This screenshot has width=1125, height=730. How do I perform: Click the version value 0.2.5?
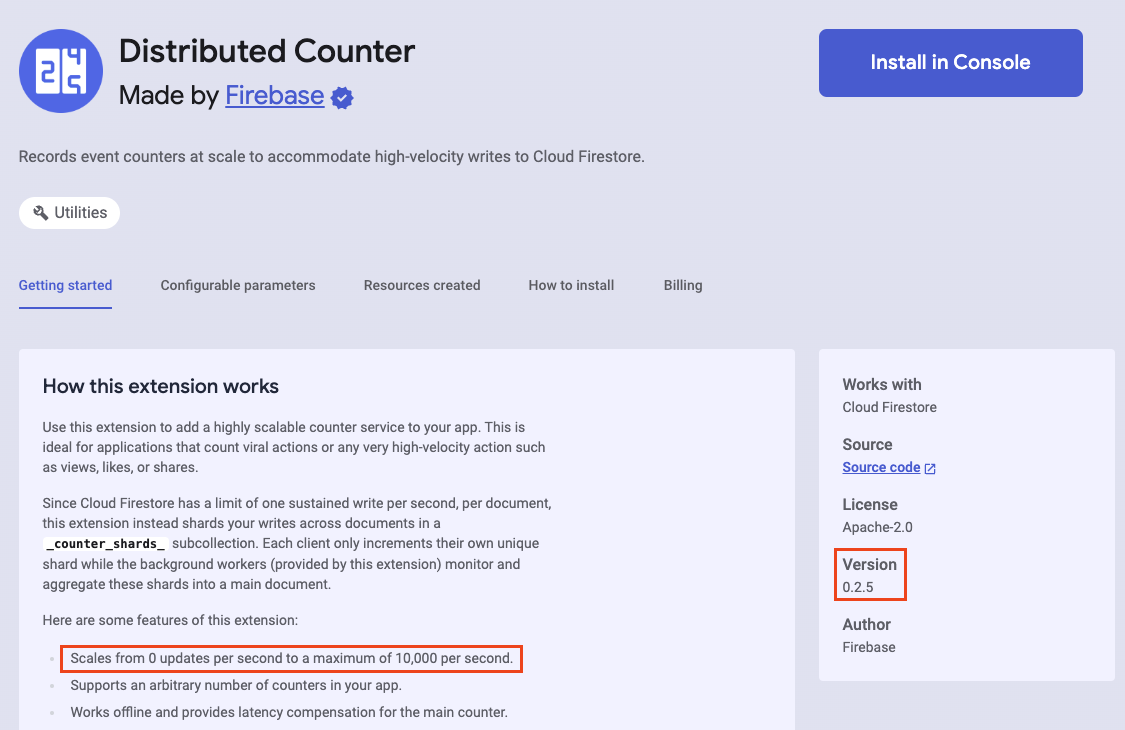pos(857,587)
